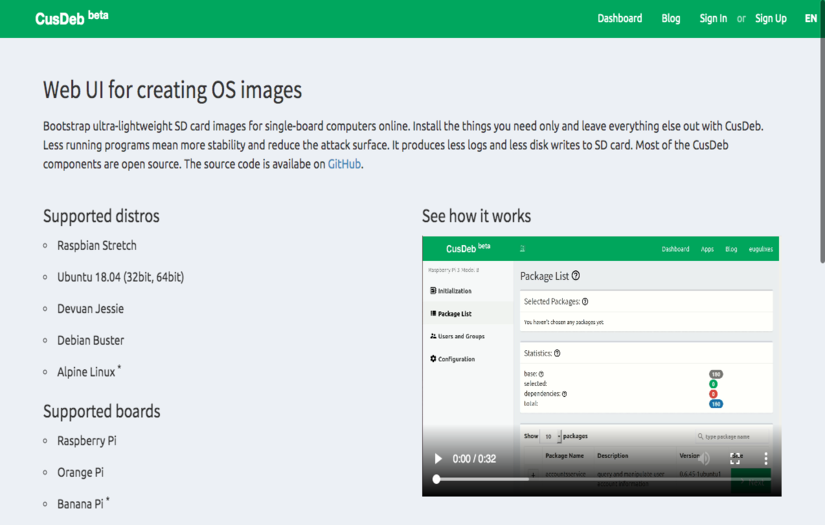
Task: Click the Sign Up link
Action: pyautogui.click(x=771, y=18)
